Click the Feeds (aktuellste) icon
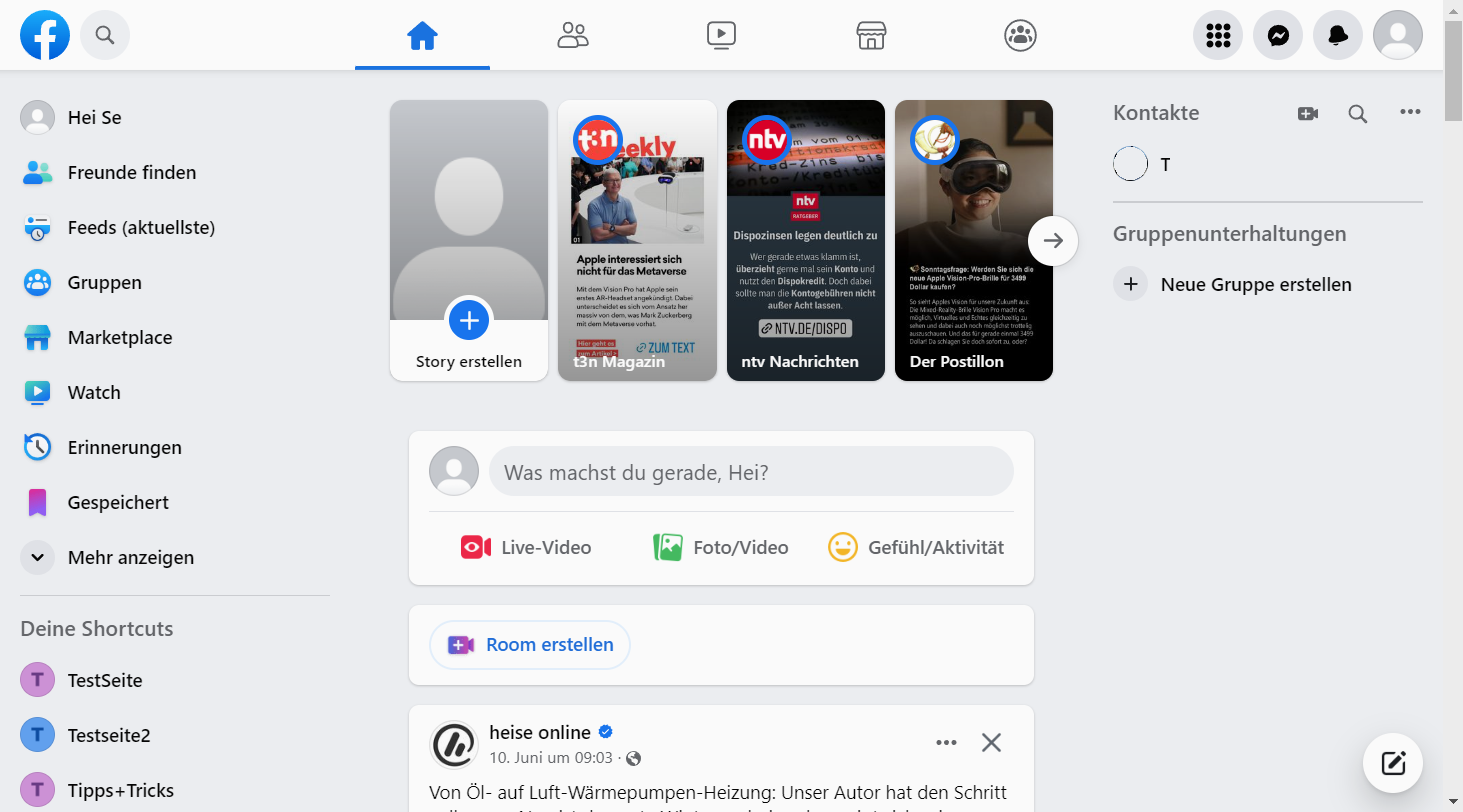The image size is (1463, 812). pos(37,227)
